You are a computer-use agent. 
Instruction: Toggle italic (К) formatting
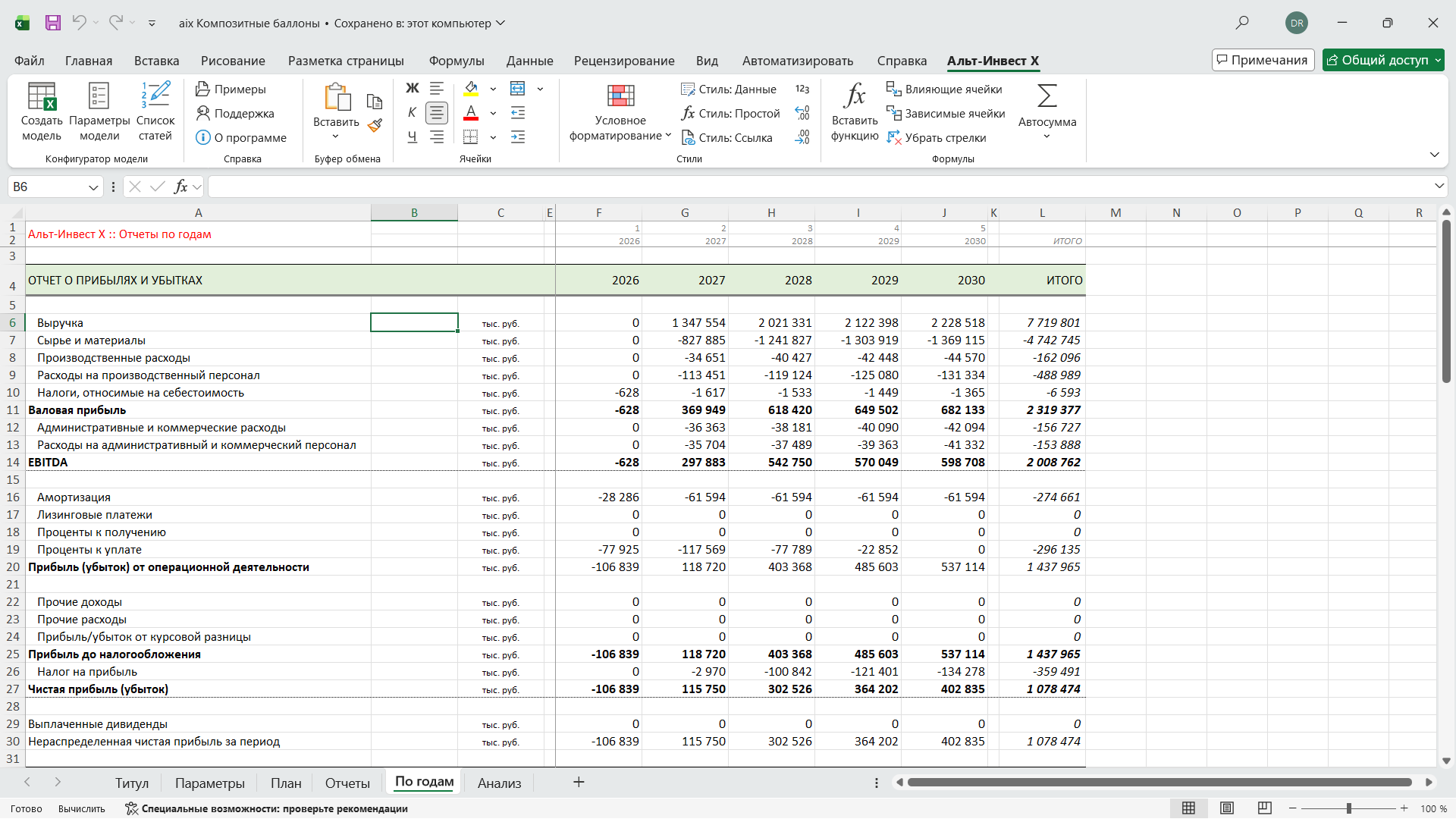point(412,113)
